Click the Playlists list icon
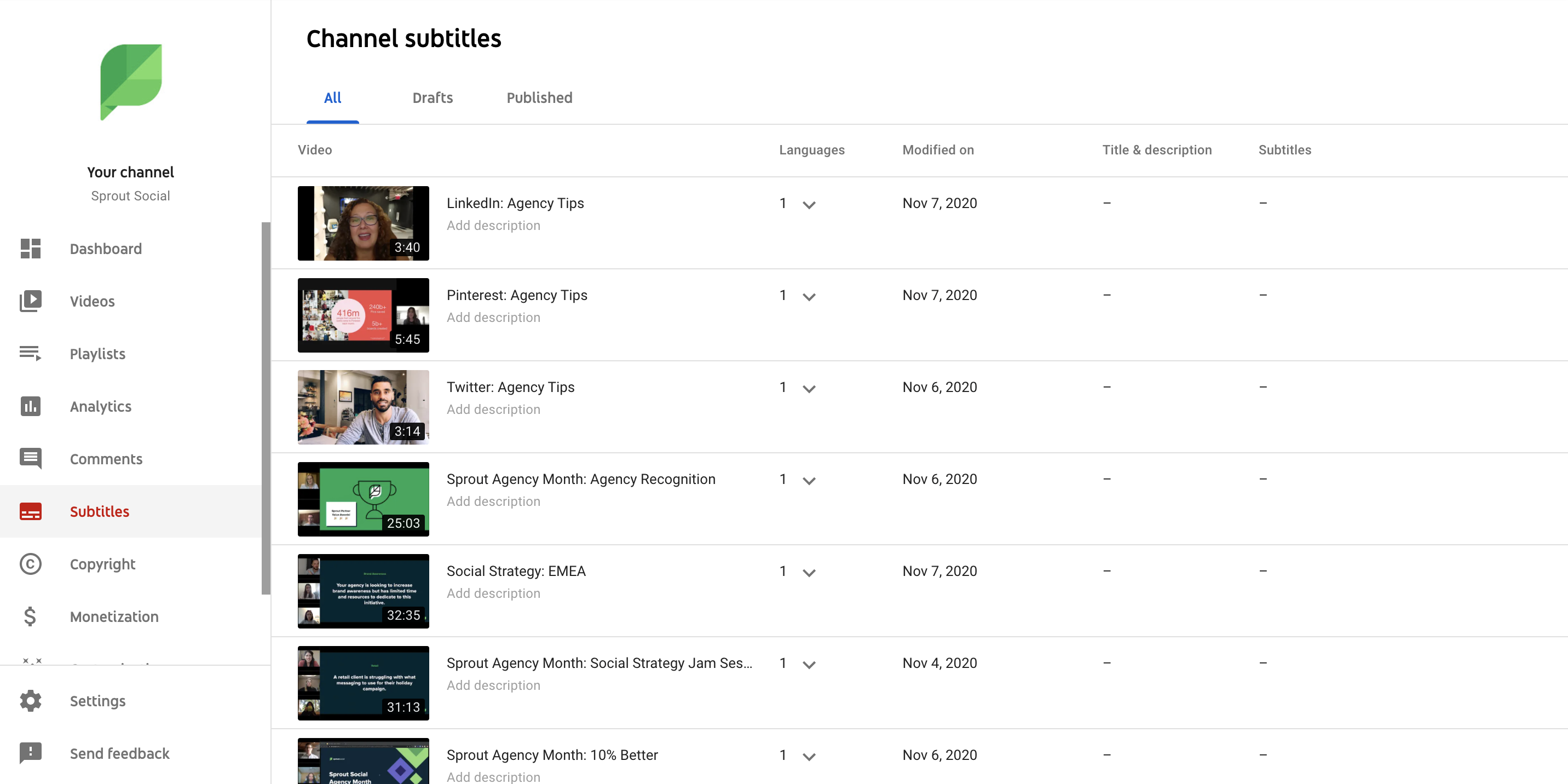The image size is (1568, 784). coord(31,353)
